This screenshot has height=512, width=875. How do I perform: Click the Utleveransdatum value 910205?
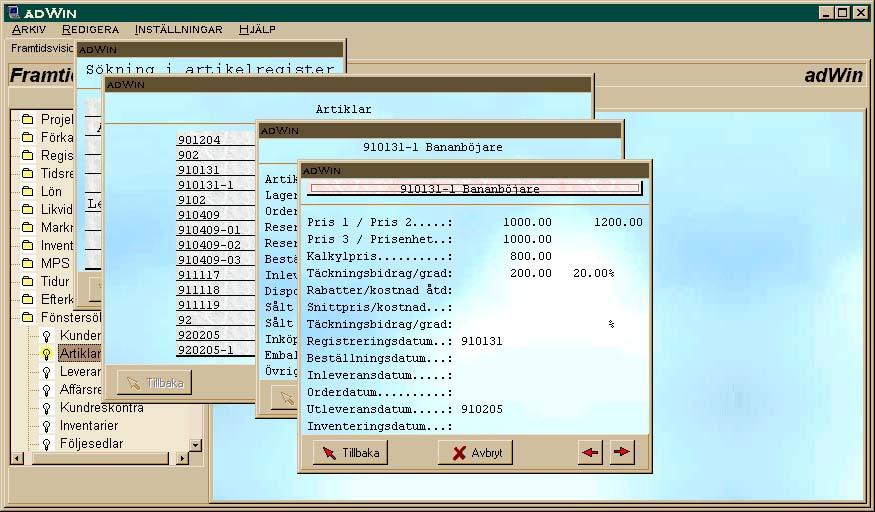tap(482, 409)
